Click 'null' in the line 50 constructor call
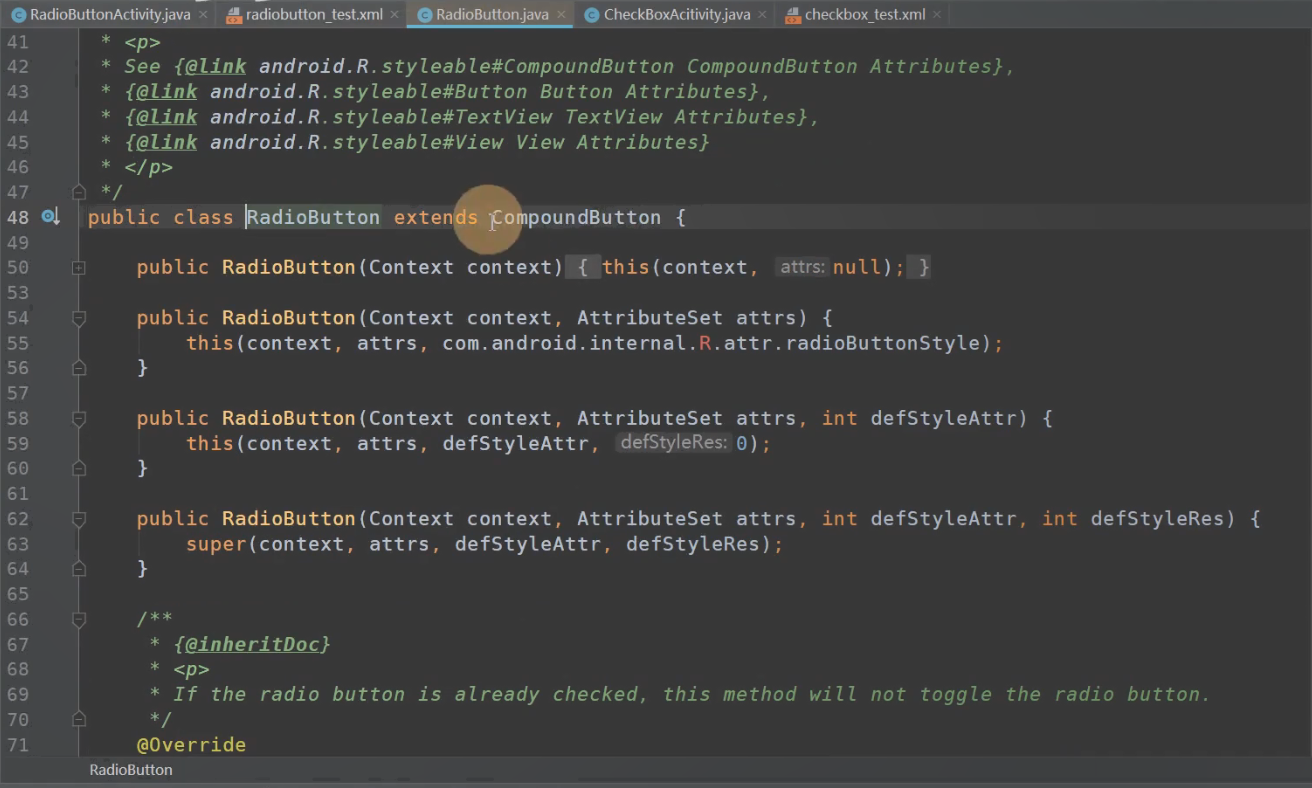Viewport: 1312px width, 788px height. 857,267
